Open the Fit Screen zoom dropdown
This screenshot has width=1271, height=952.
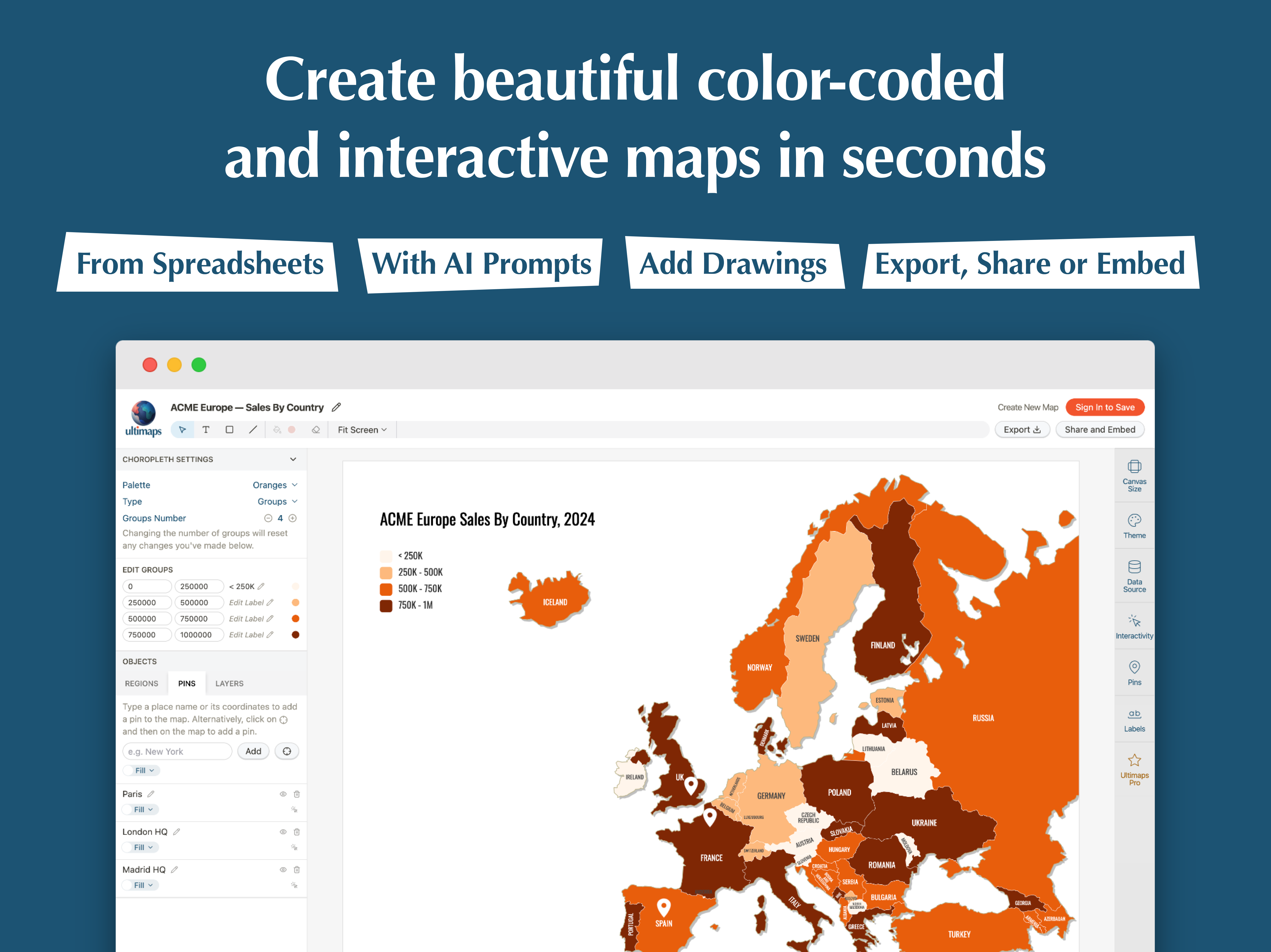coord(362,430)
